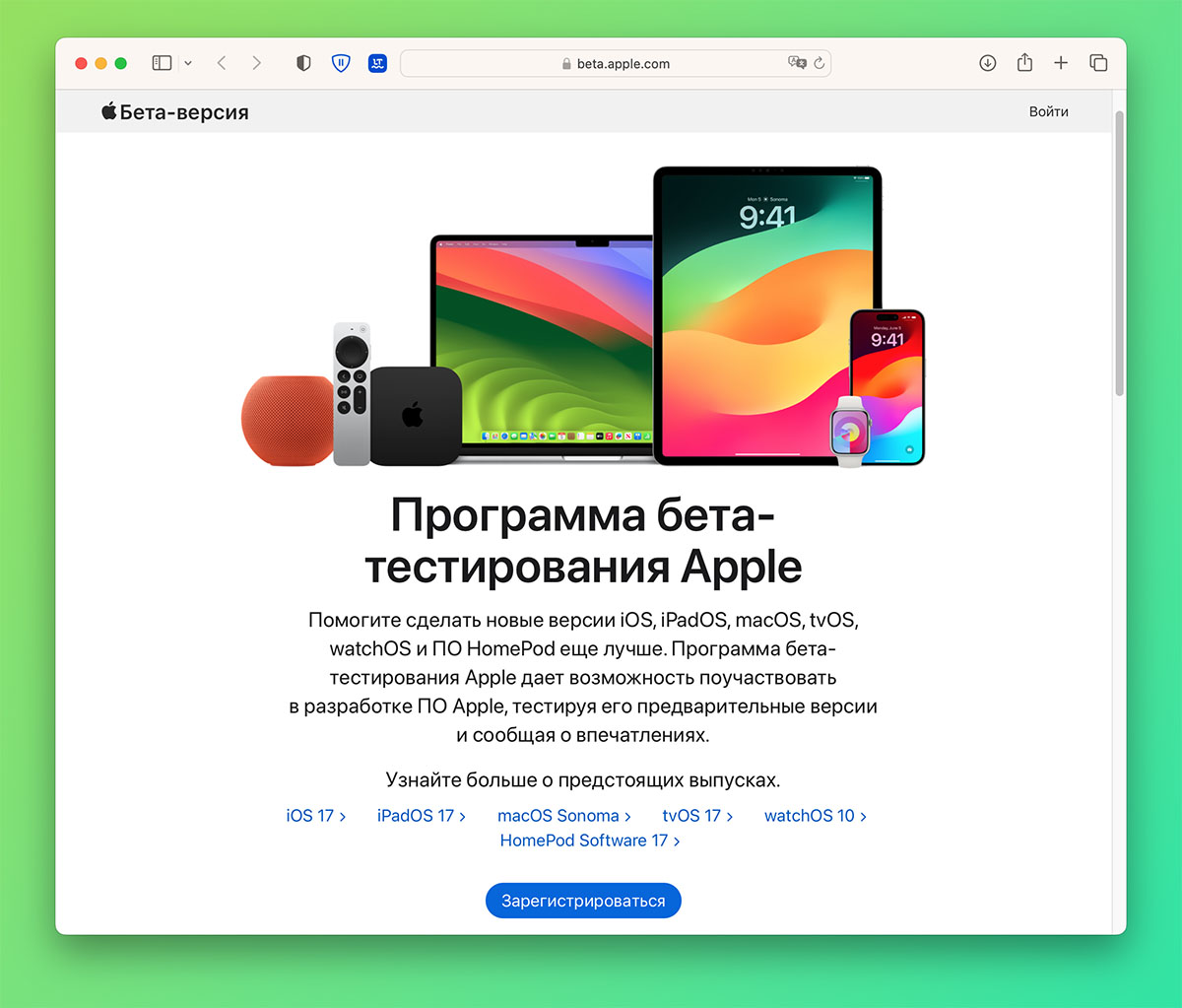Click the beta.apple.com address bar
This screenshot has height=1008, width=1182.
(616, 63)
